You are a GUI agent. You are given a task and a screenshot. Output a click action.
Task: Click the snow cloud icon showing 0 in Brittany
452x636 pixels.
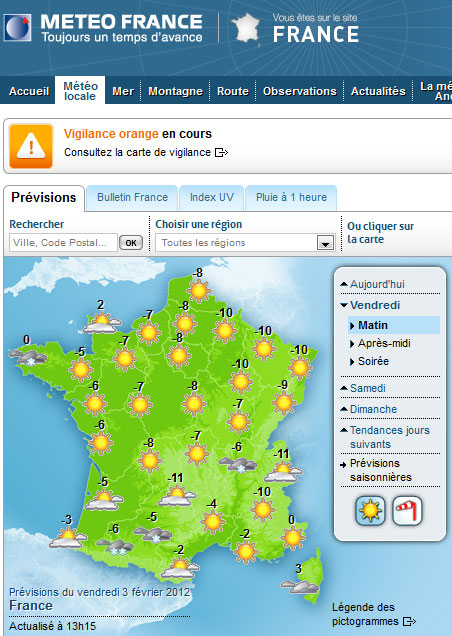coord(28,357)
